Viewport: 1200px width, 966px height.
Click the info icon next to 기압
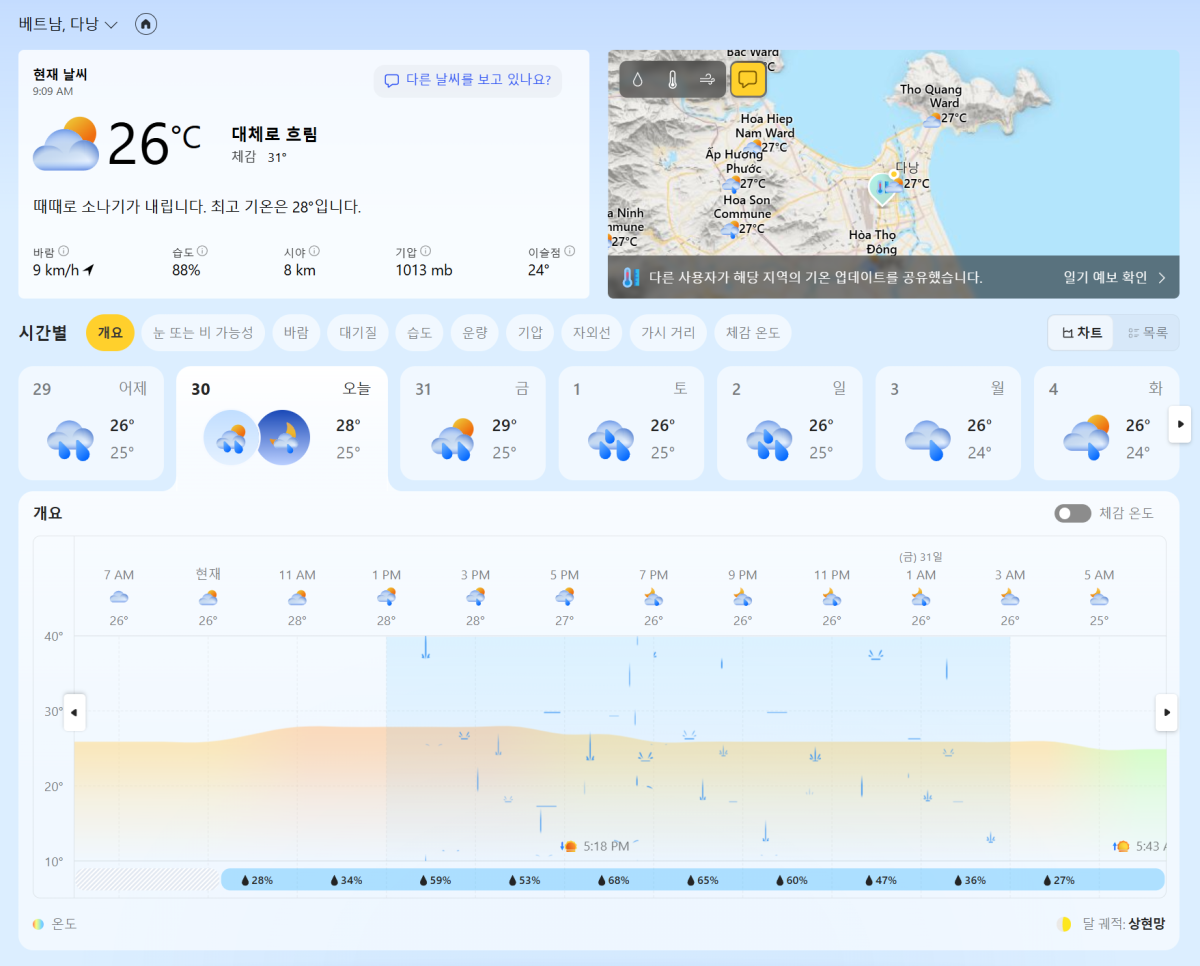426,252
